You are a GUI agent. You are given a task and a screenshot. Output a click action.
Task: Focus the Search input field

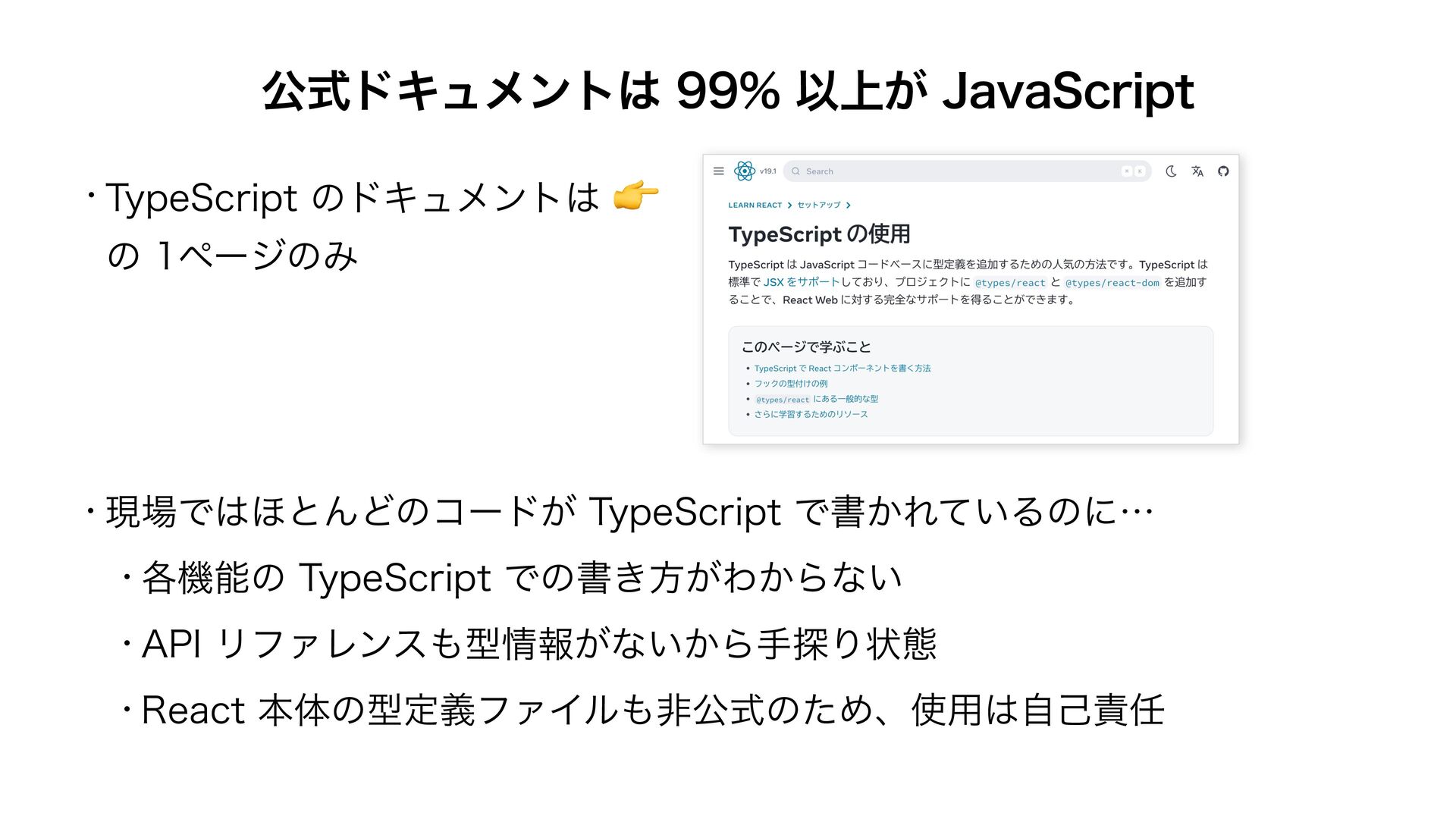coord(967,171)
